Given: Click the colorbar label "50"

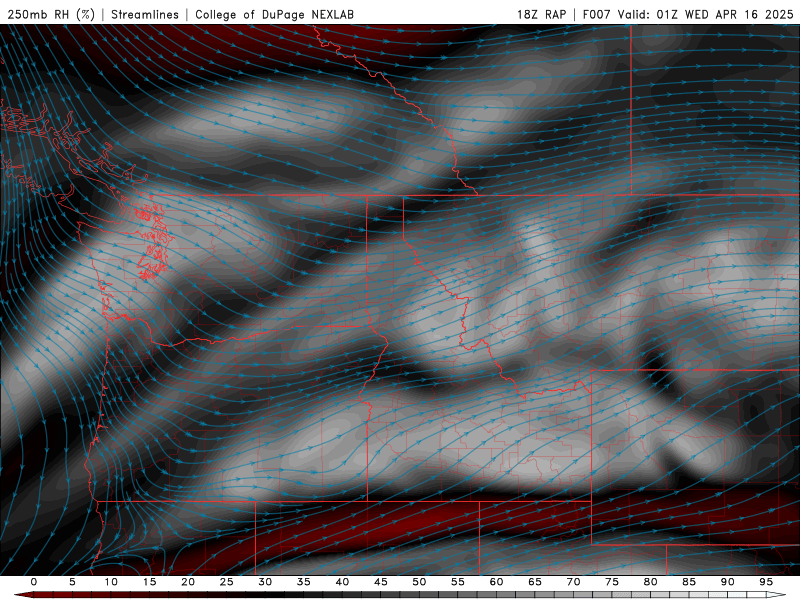Looking at the screenshot, I should 419,582.
